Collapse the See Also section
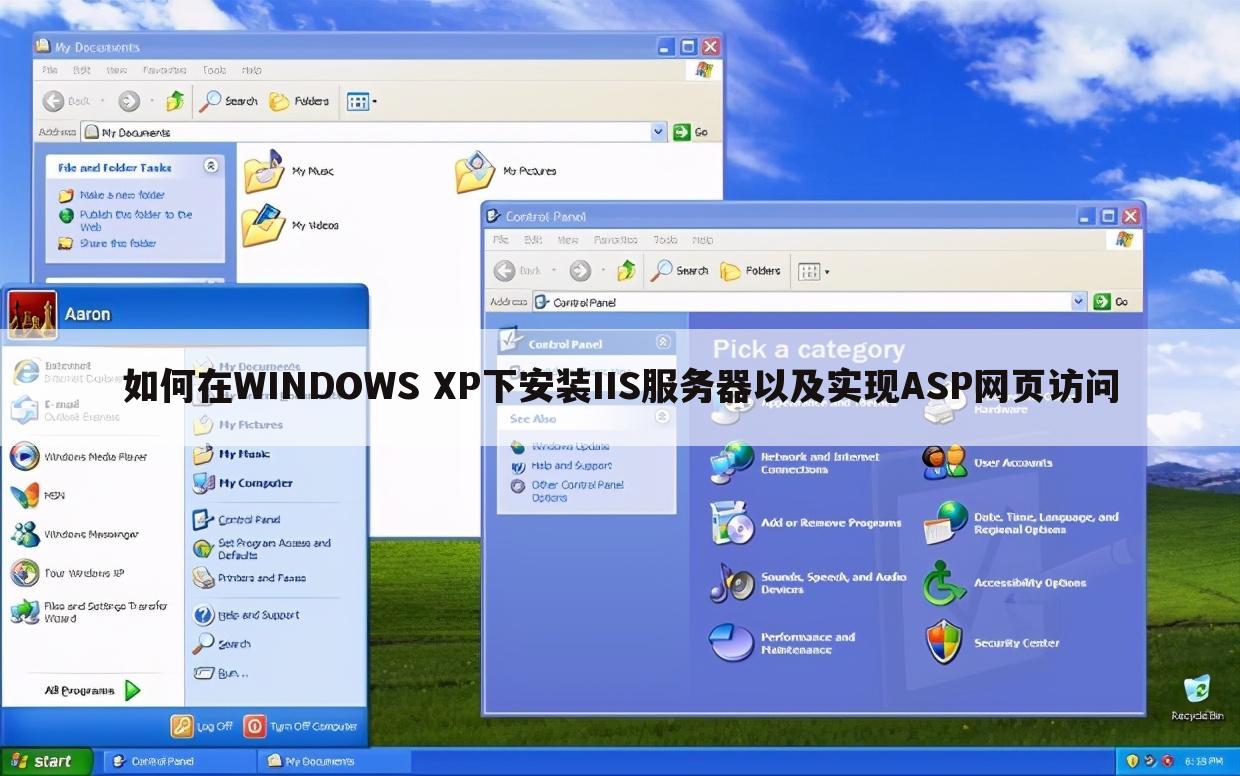Viewport: 1240px width, 776px height. [x=663, y=418]
